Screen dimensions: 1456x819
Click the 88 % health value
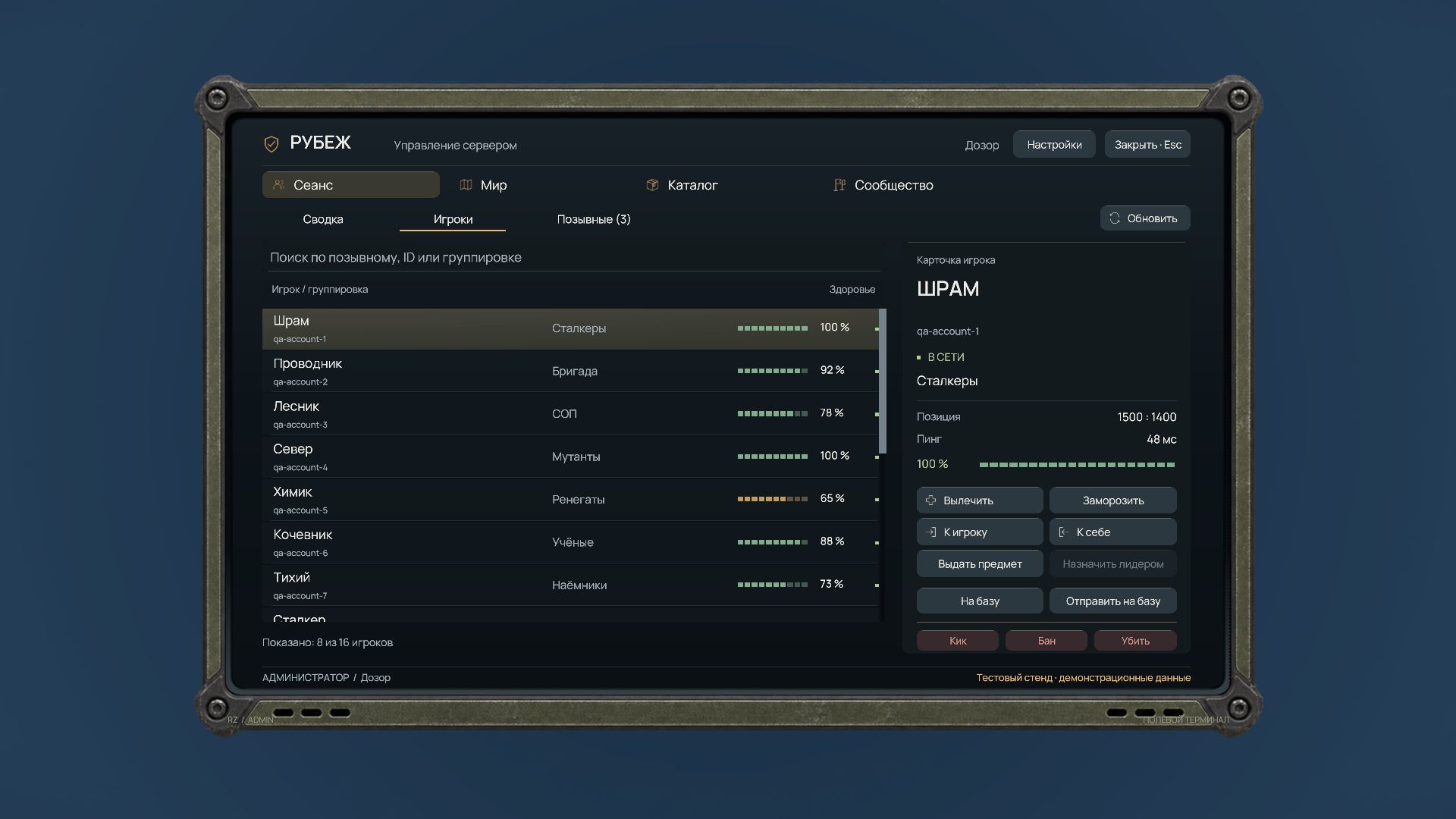pos(832,541)
